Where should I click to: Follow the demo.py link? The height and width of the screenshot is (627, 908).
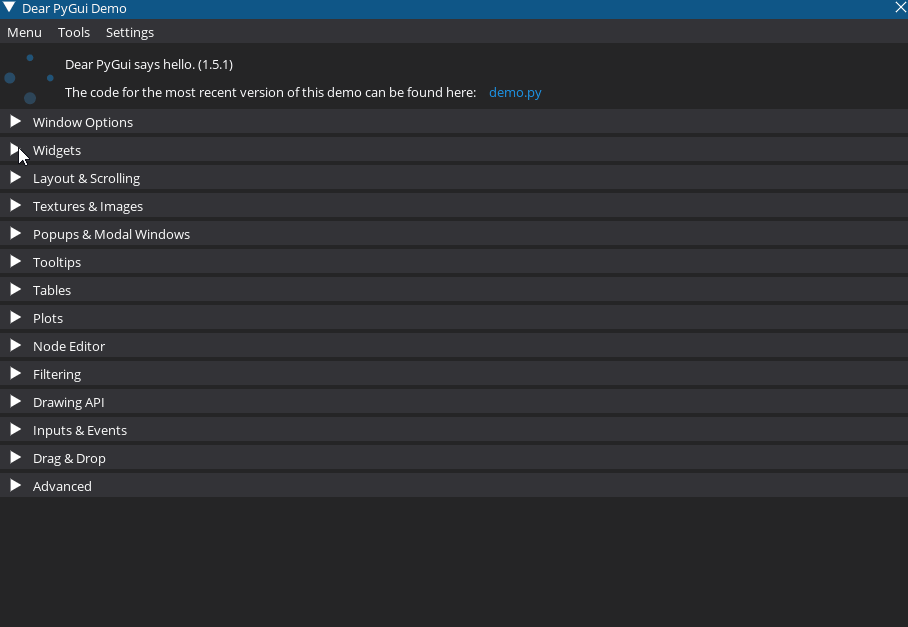pos(515,92)
